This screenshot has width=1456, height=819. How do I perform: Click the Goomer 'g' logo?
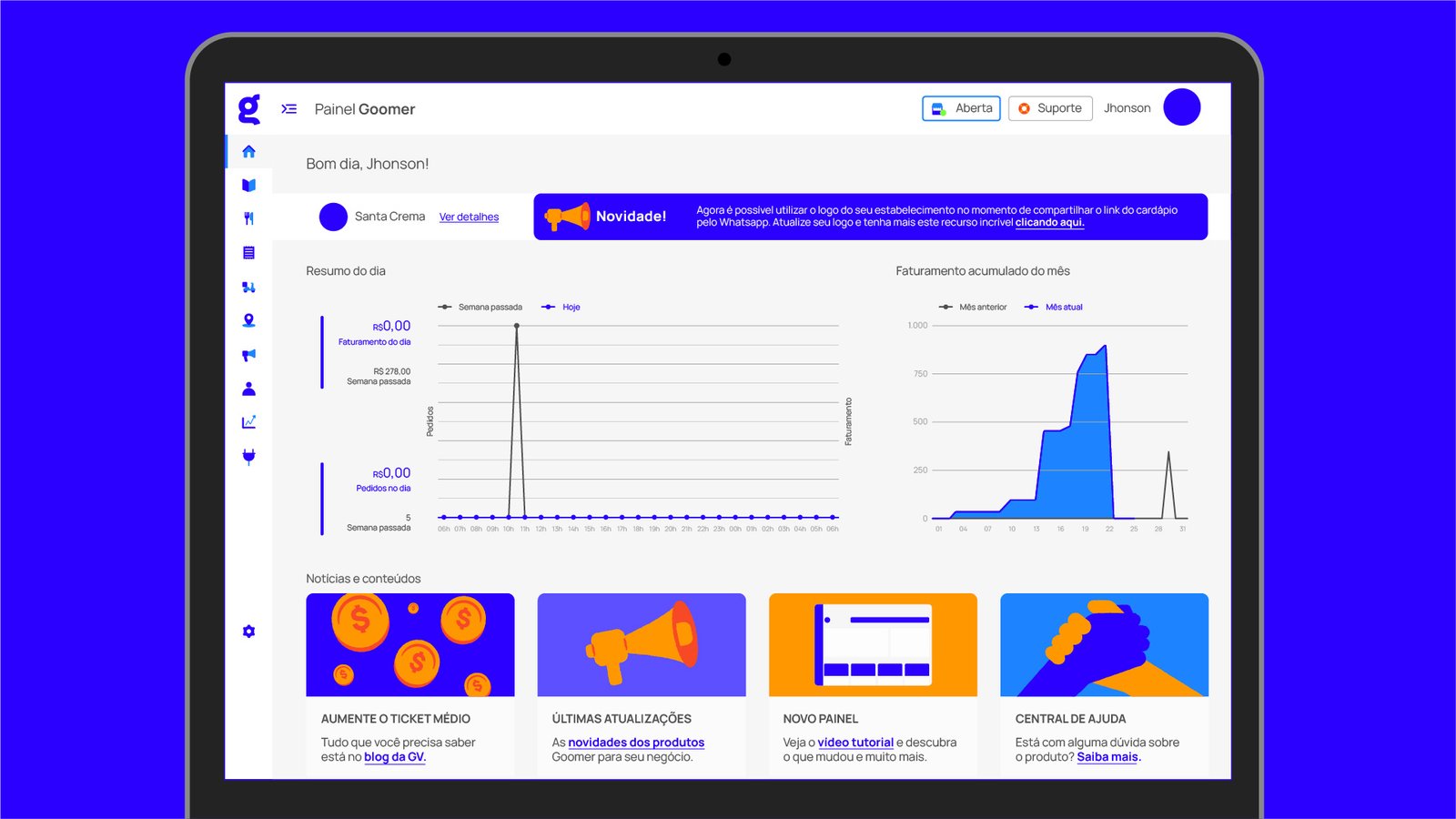point(248,109)
